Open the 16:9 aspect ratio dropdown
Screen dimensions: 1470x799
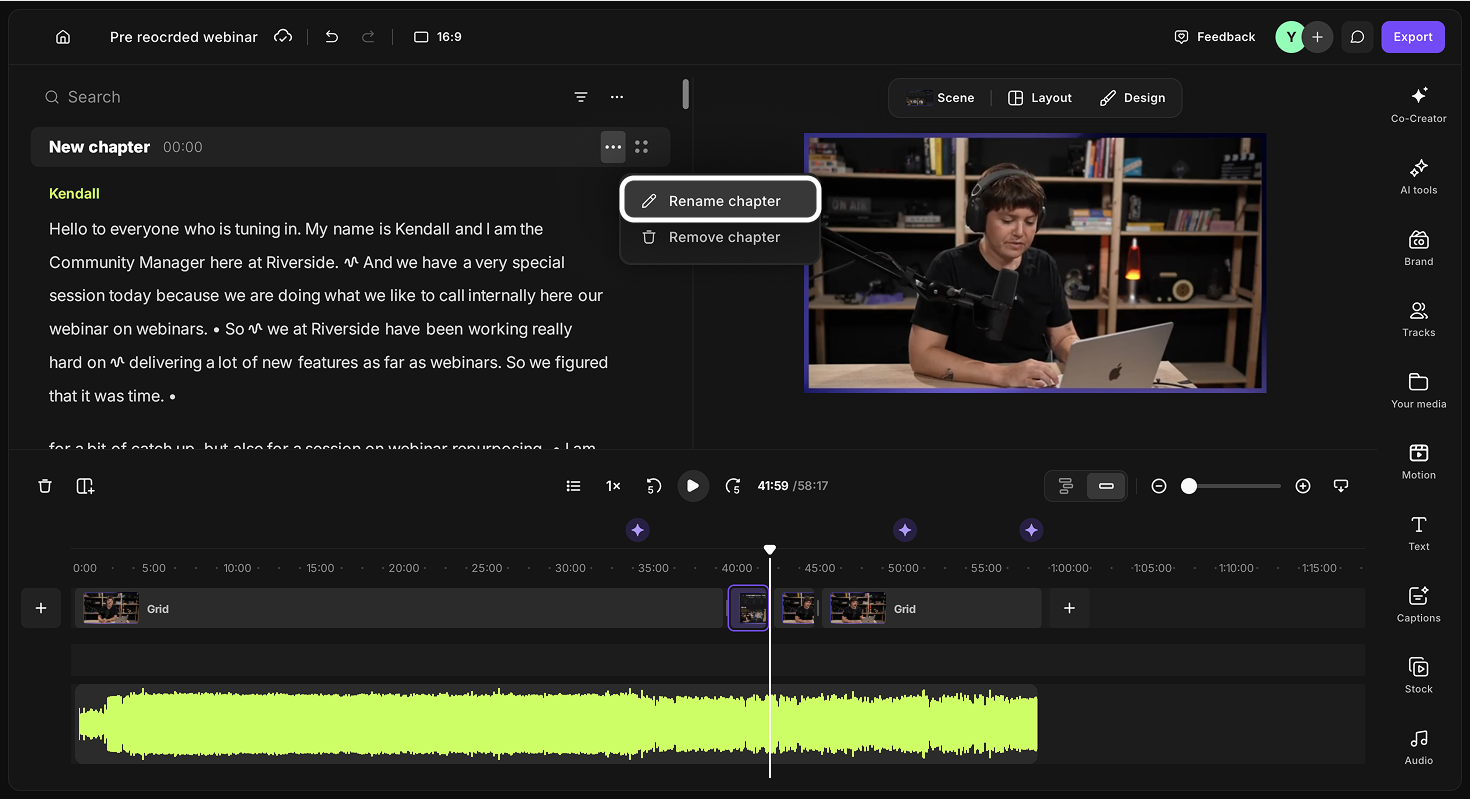pos(438,37)
